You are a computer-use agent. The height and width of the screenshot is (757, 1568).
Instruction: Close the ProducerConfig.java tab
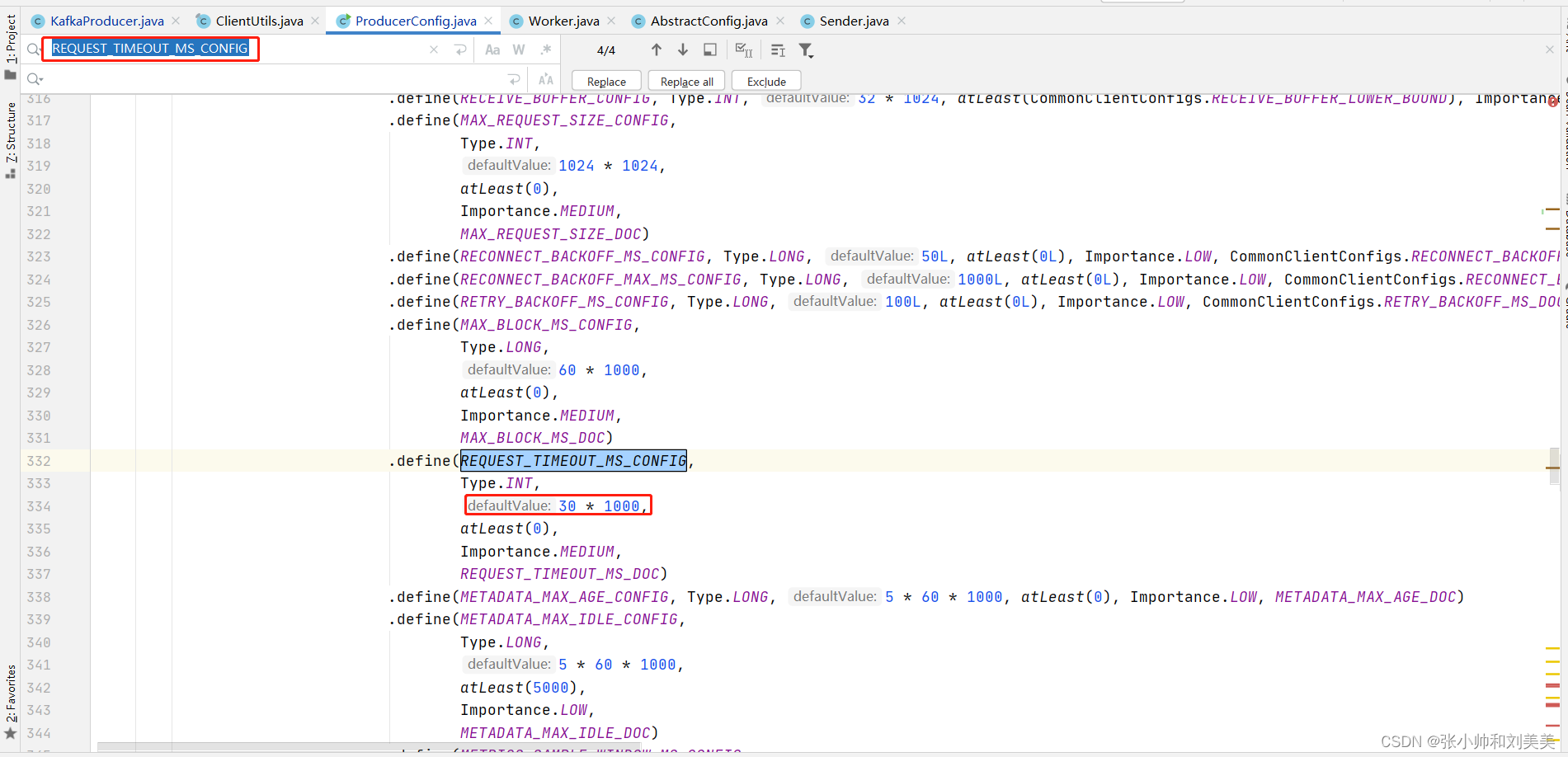488,21
